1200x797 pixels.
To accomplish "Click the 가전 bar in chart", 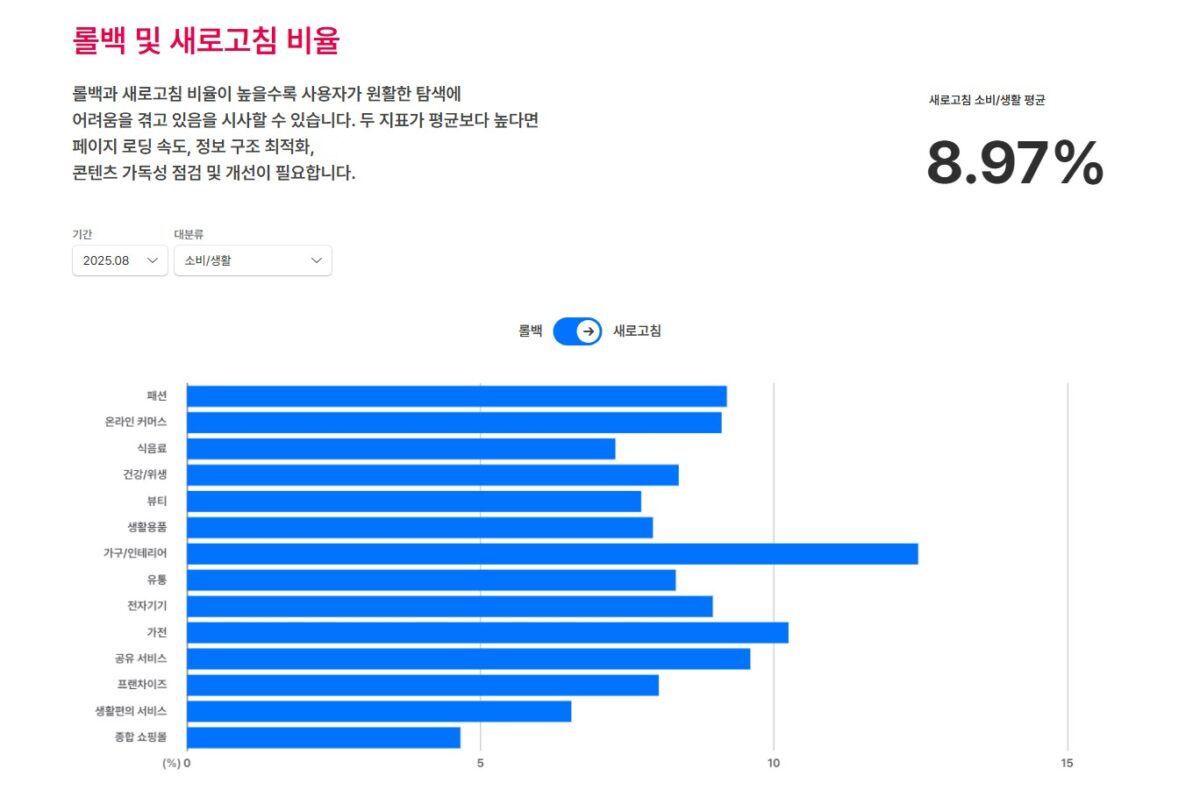I will [487, 632].
